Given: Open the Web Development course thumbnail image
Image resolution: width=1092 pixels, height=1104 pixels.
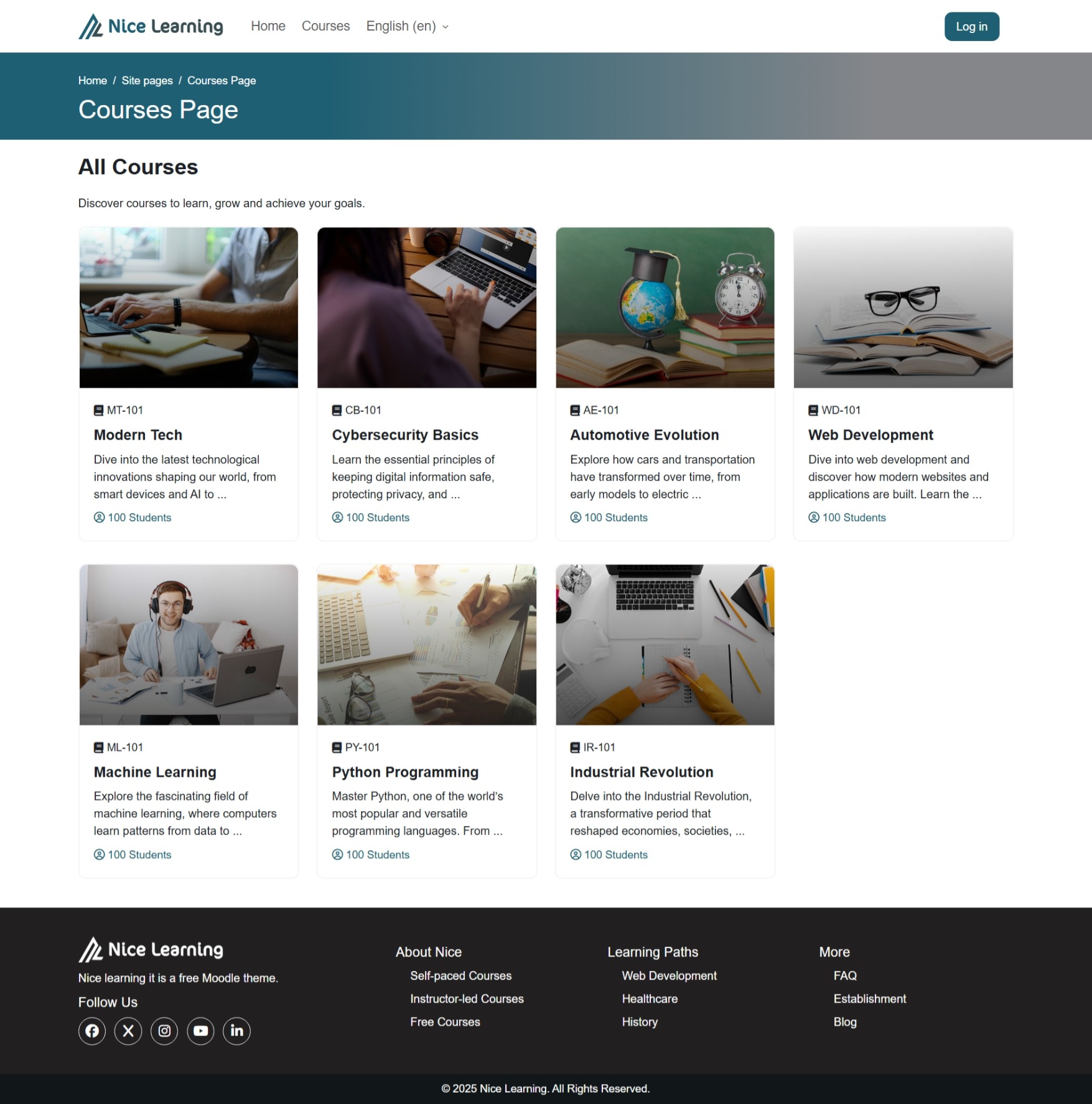Looking at the screenshot, I should 903,308.
